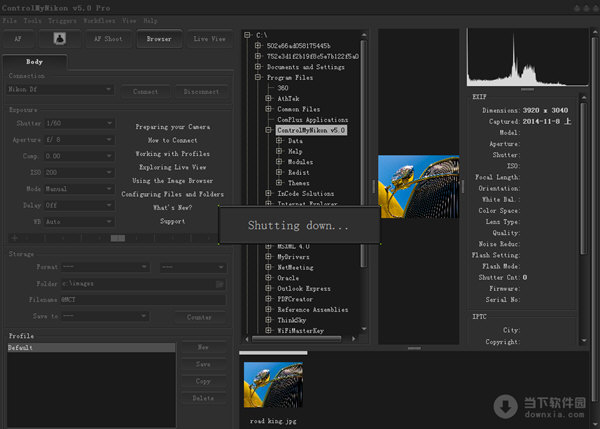Click the large image preview
Image resolution: width=600 pixels, height=429 pixels.
click(419, 187)
